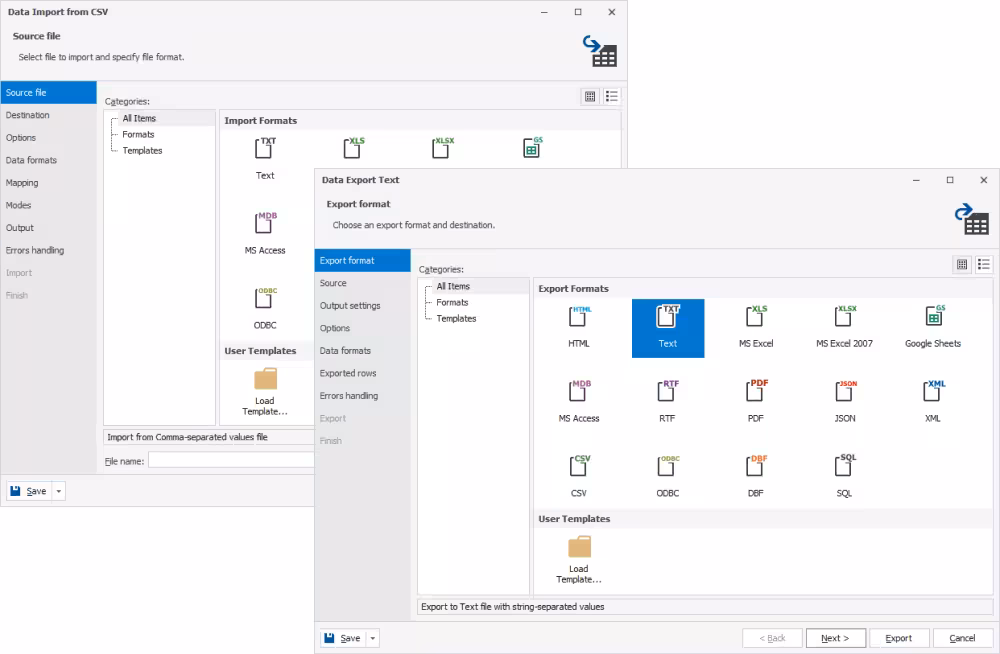Viewport: 1000px width, 654px height.
Task: Choose MS Excel export format
Action: click(x=756, y=327)
